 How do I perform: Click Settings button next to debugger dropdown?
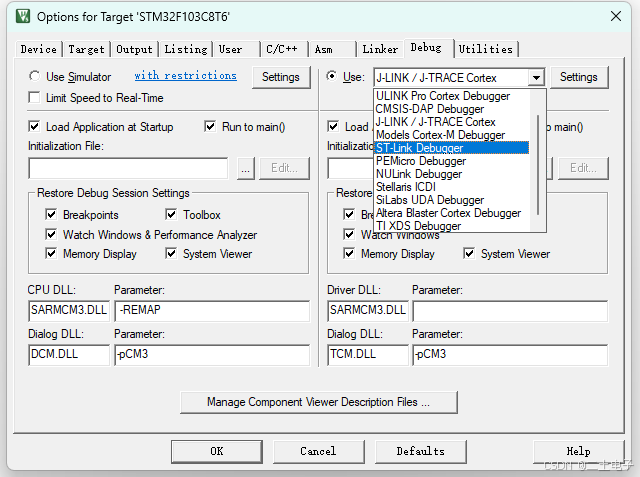point(579,77)
